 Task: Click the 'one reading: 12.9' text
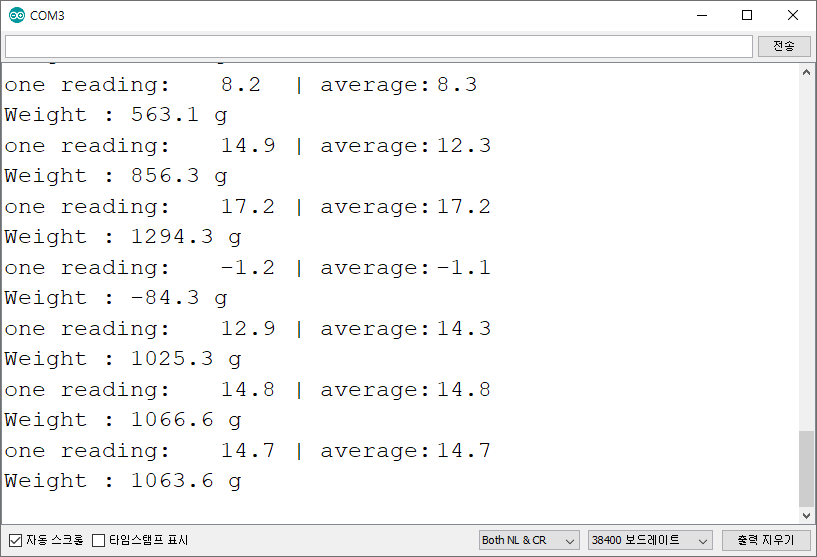140,329
